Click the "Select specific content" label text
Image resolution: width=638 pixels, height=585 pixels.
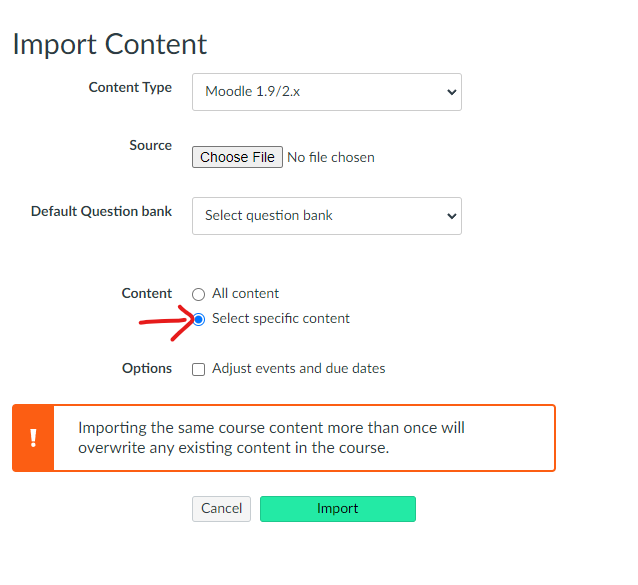point(281,319)
